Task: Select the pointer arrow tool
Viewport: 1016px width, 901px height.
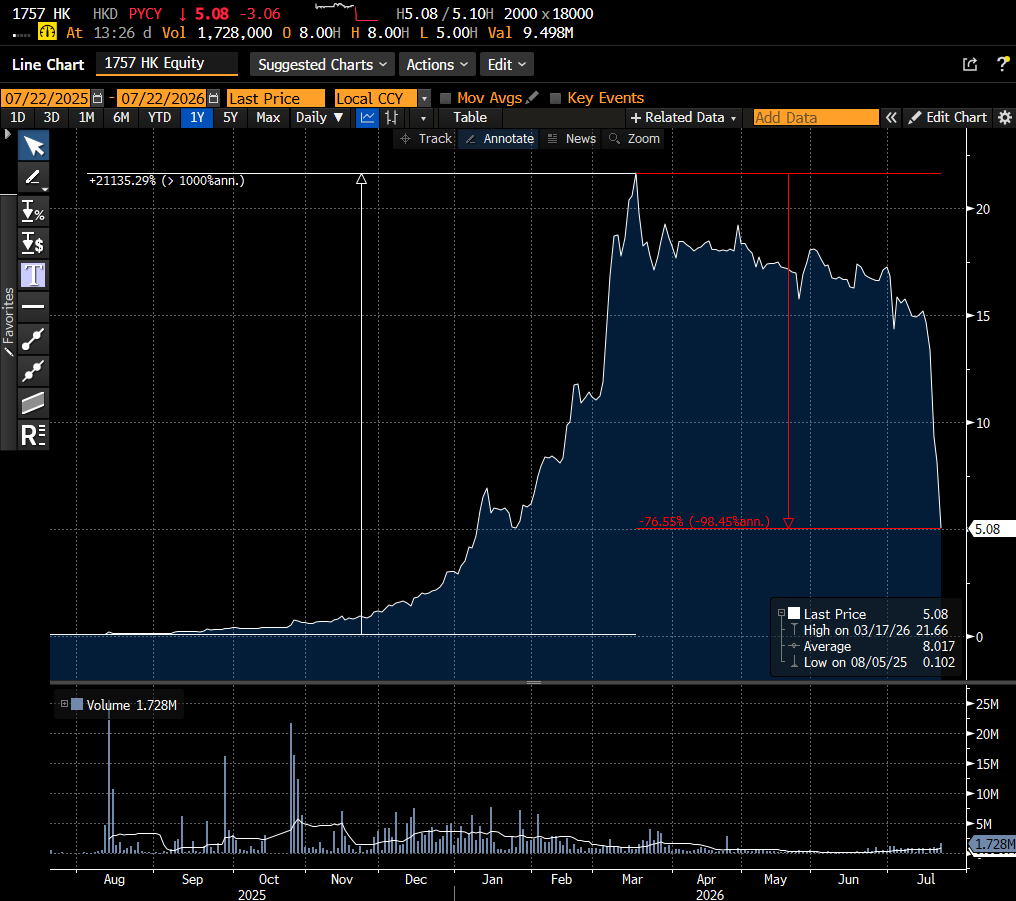Action: pos(33,146)
